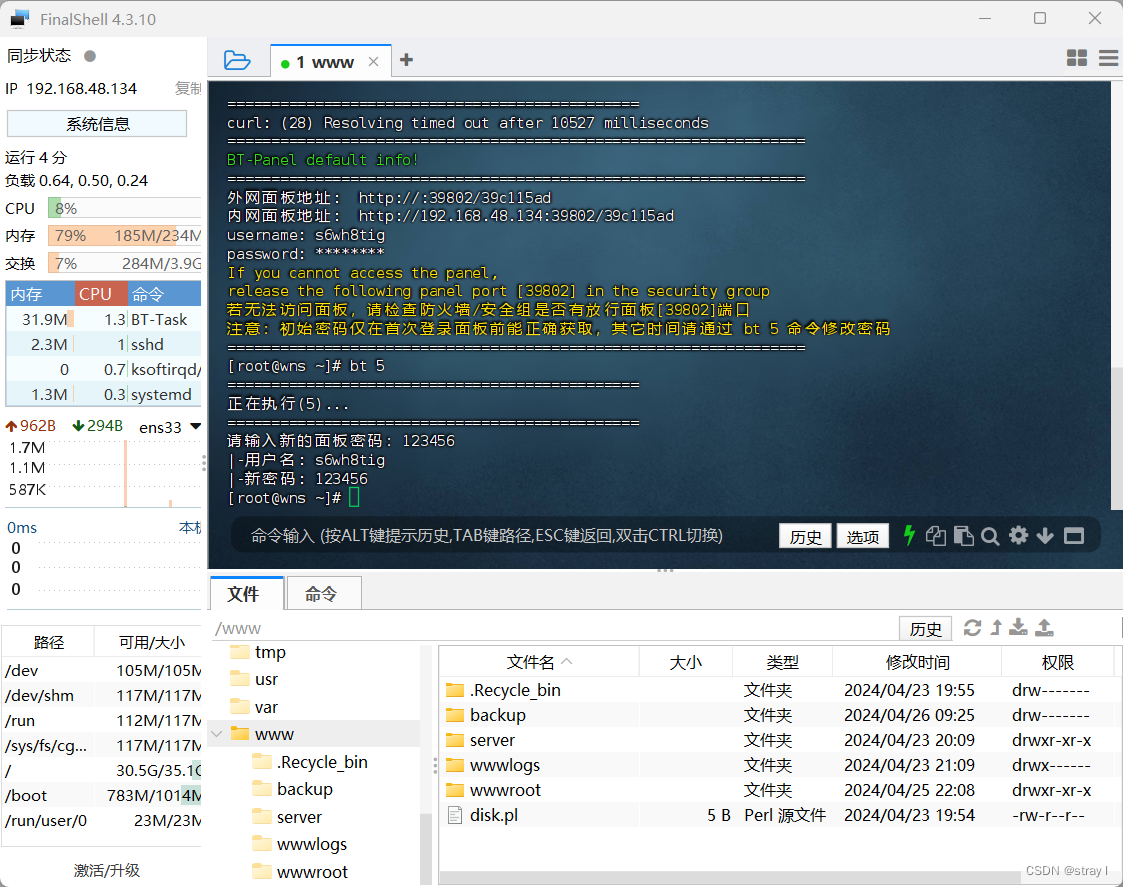
Task: Switch to the 命令 tab
Action: pos(323,593)
